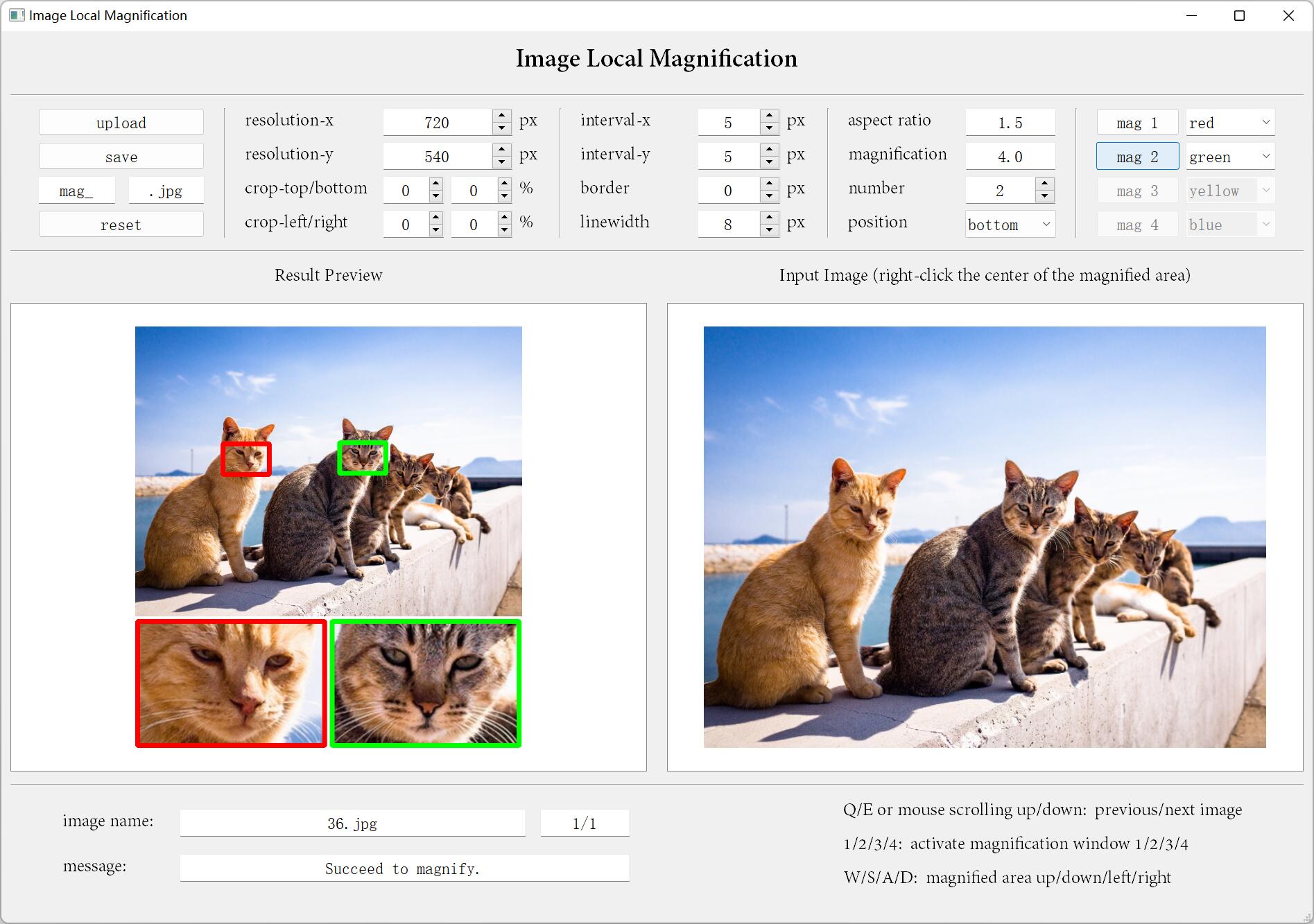Click the linewidth value 8 field

pyautogui.click(x=729, y=225)
